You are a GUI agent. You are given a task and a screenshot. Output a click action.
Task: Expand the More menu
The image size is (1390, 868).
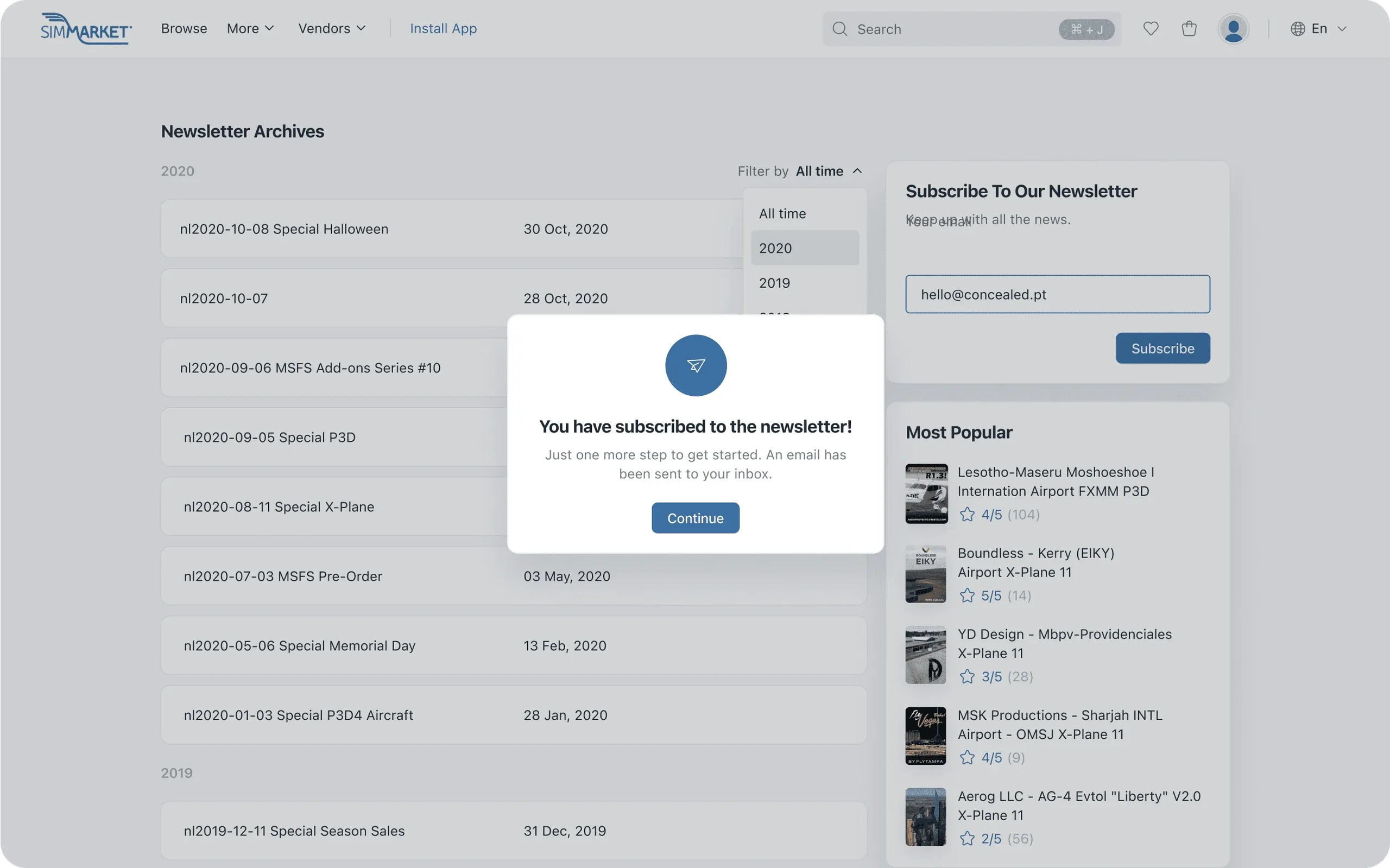(250, 28)
